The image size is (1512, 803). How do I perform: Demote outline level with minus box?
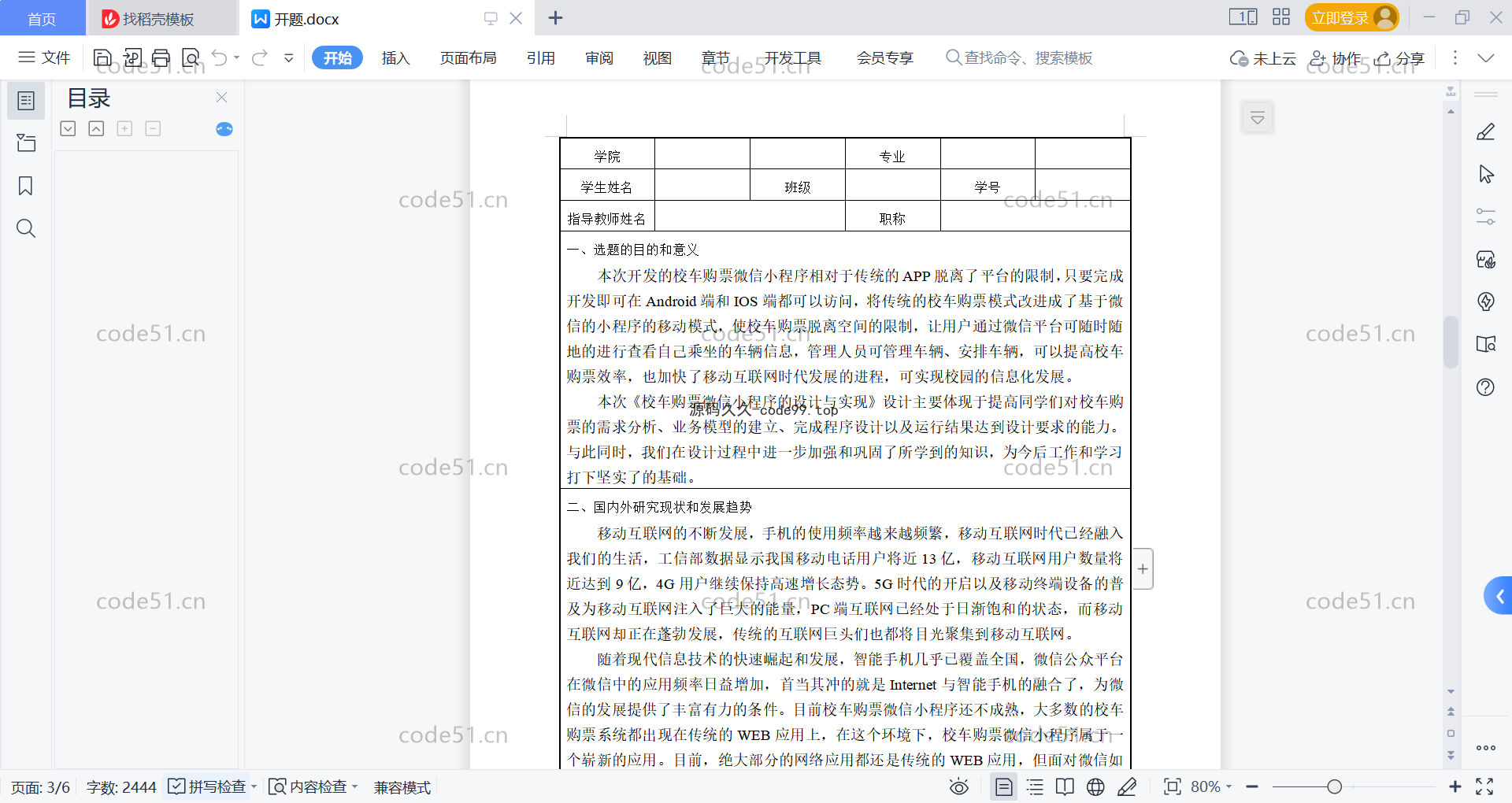[153, 128]
